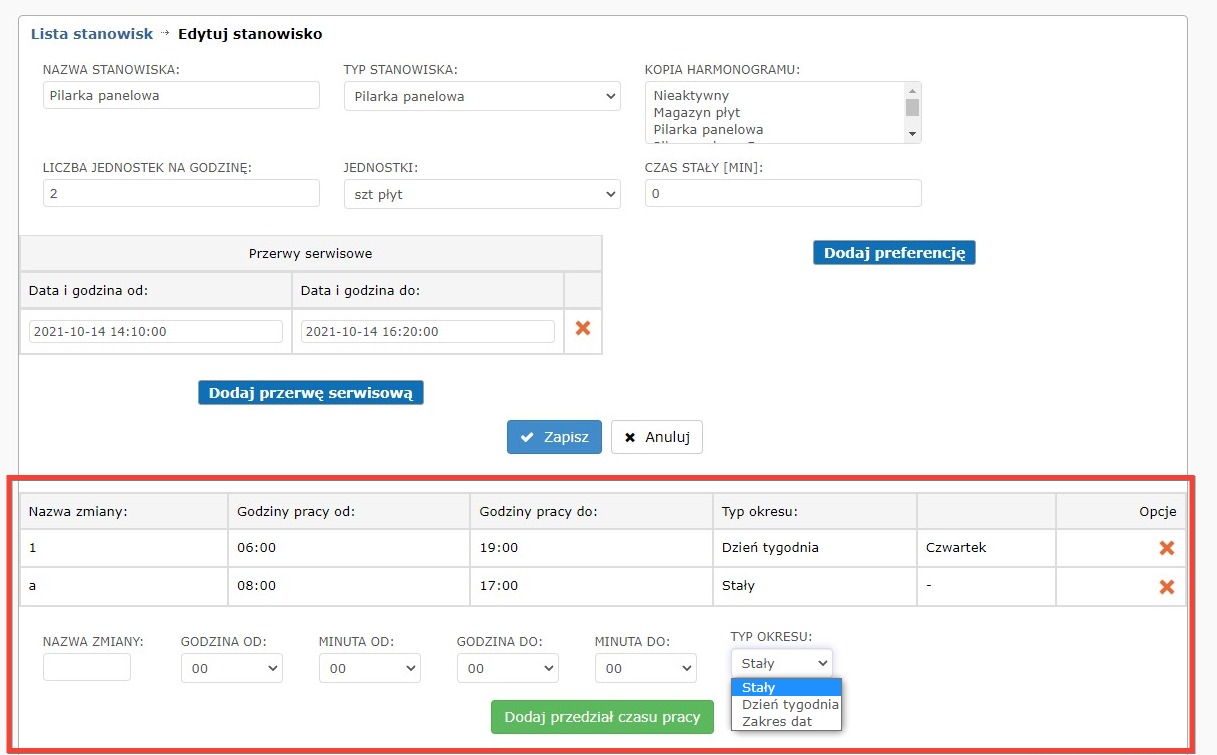The height and width of the screenshot is (755, 1217).
Task: Select 'Dzień tygodnia' in the period type list
Action: (790, 705)
